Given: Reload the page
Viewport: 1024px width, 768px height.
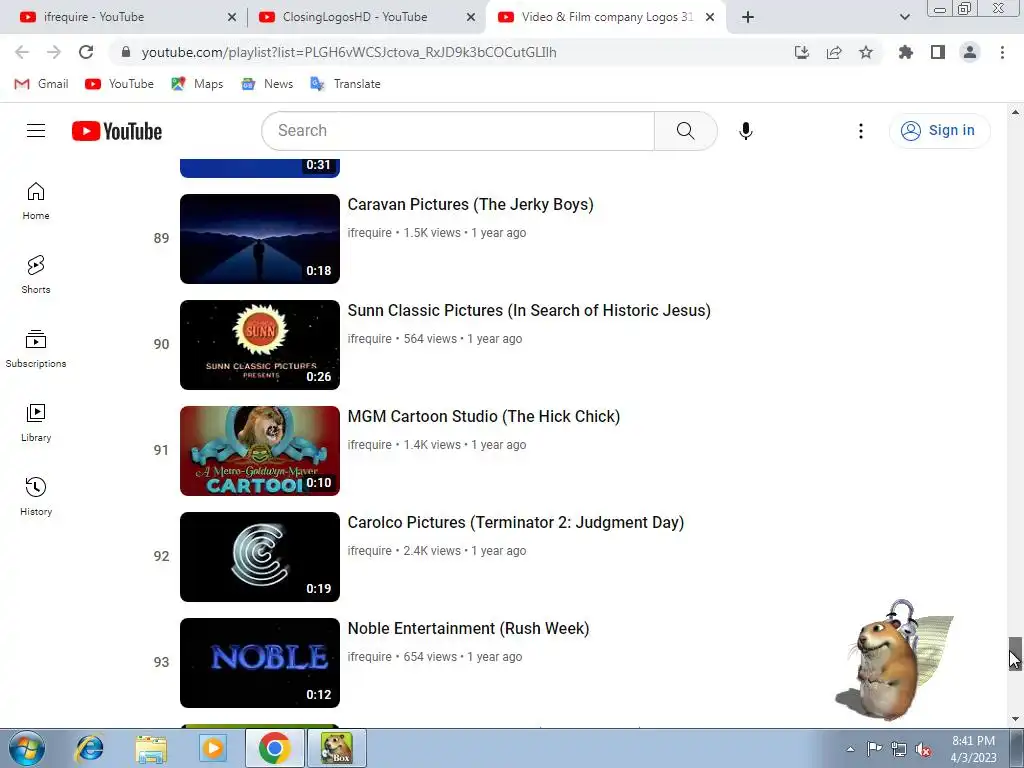Looking at the screenshot, I should pos(86,52).
